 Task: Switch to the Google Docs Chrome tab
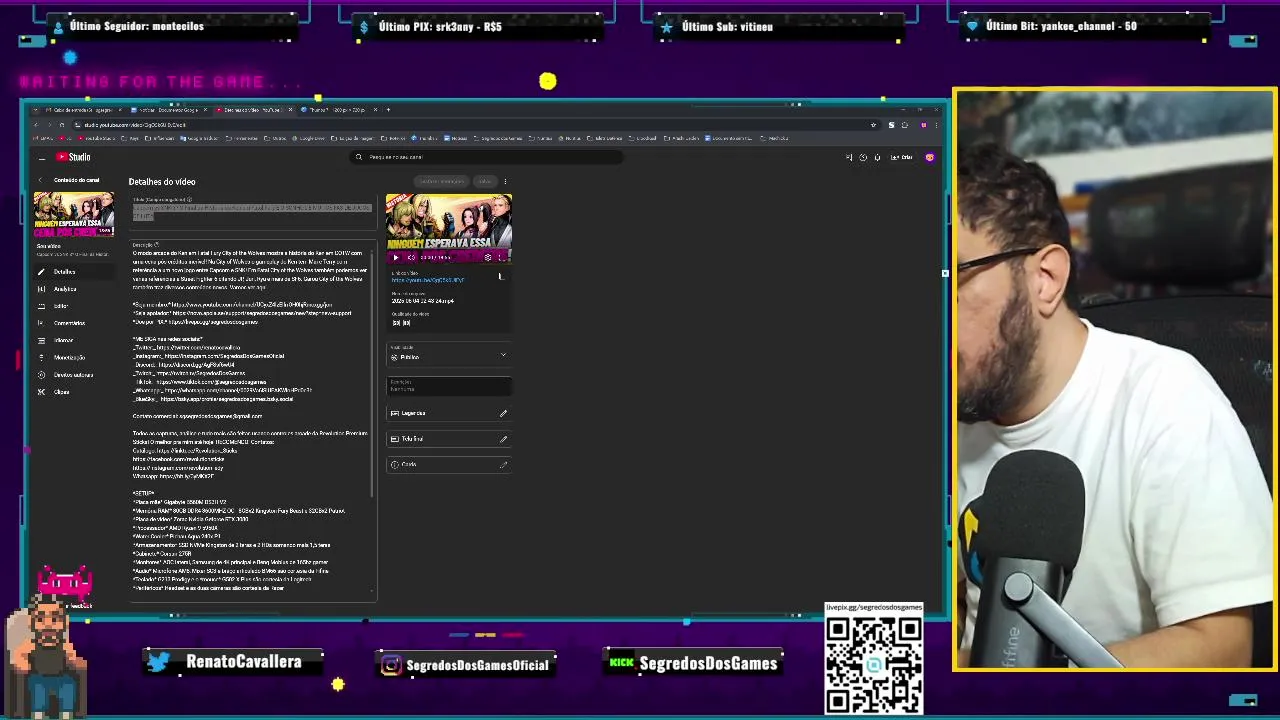(170, 110)
